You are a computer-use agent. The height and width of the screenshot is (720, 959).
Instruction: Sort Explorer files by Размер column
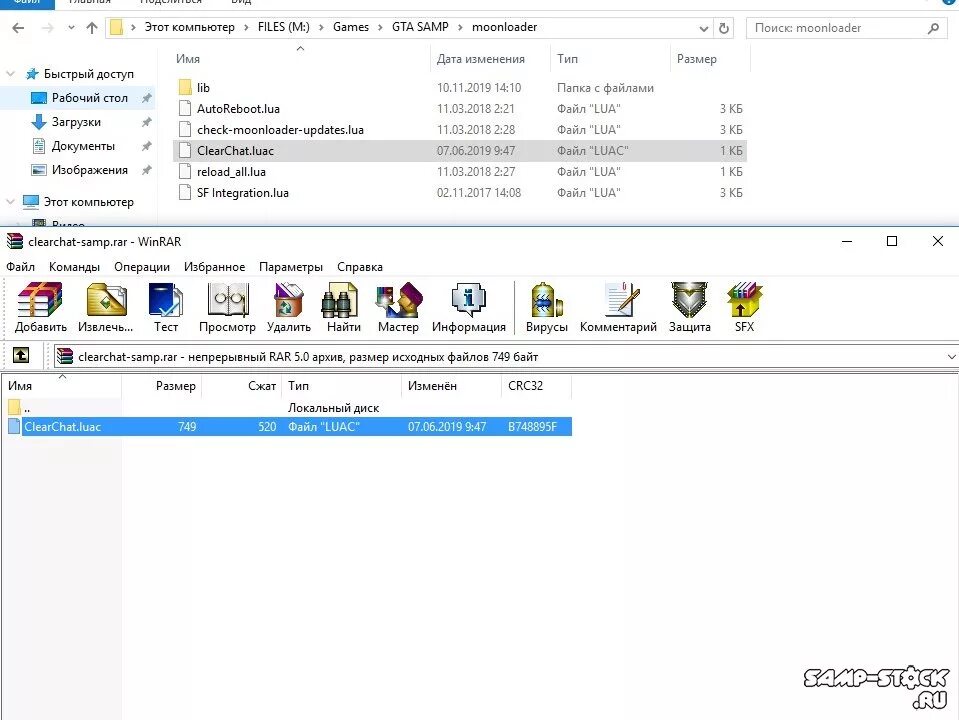(710, 59)
